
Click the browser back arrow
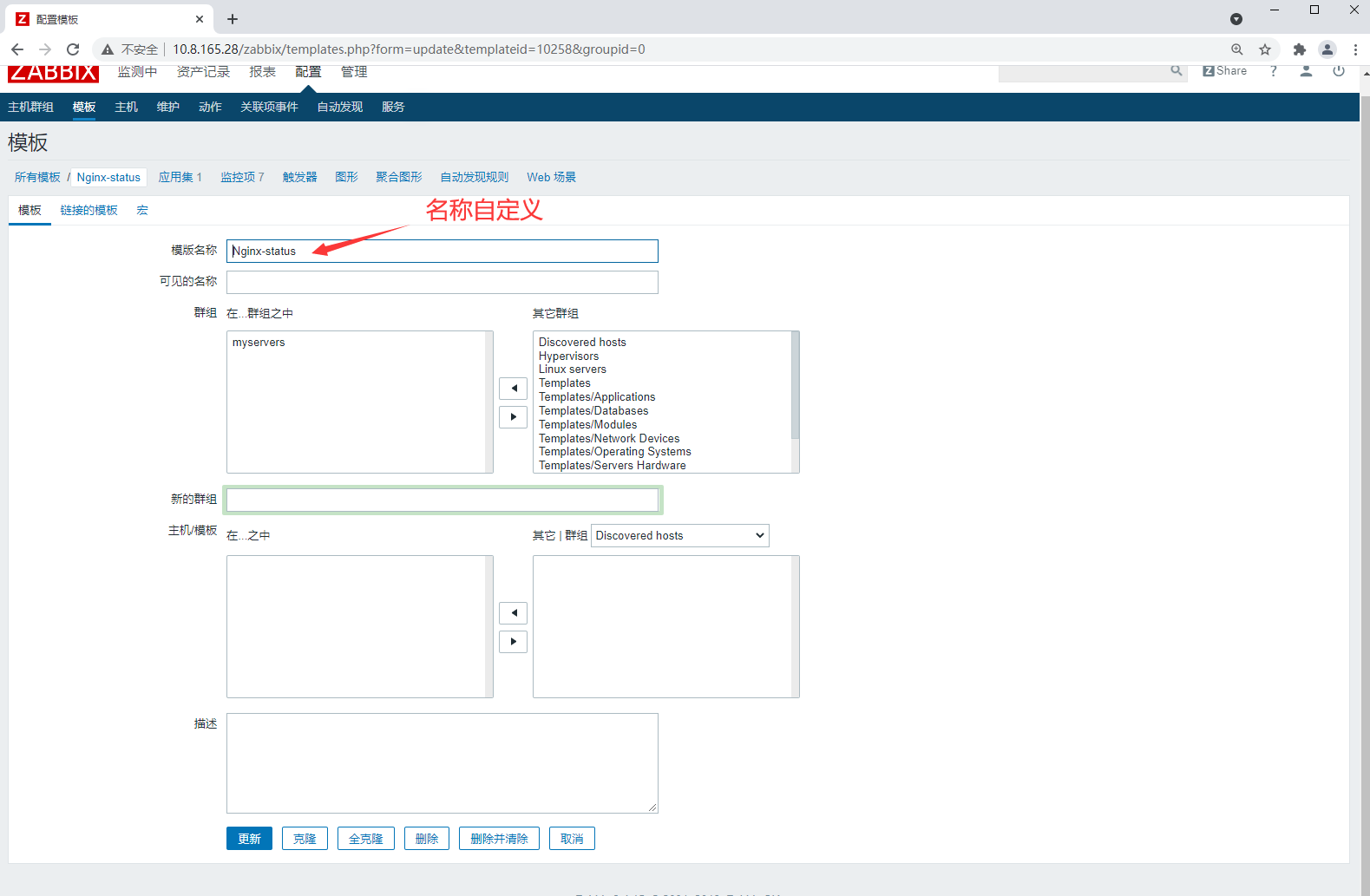point(17,49)
